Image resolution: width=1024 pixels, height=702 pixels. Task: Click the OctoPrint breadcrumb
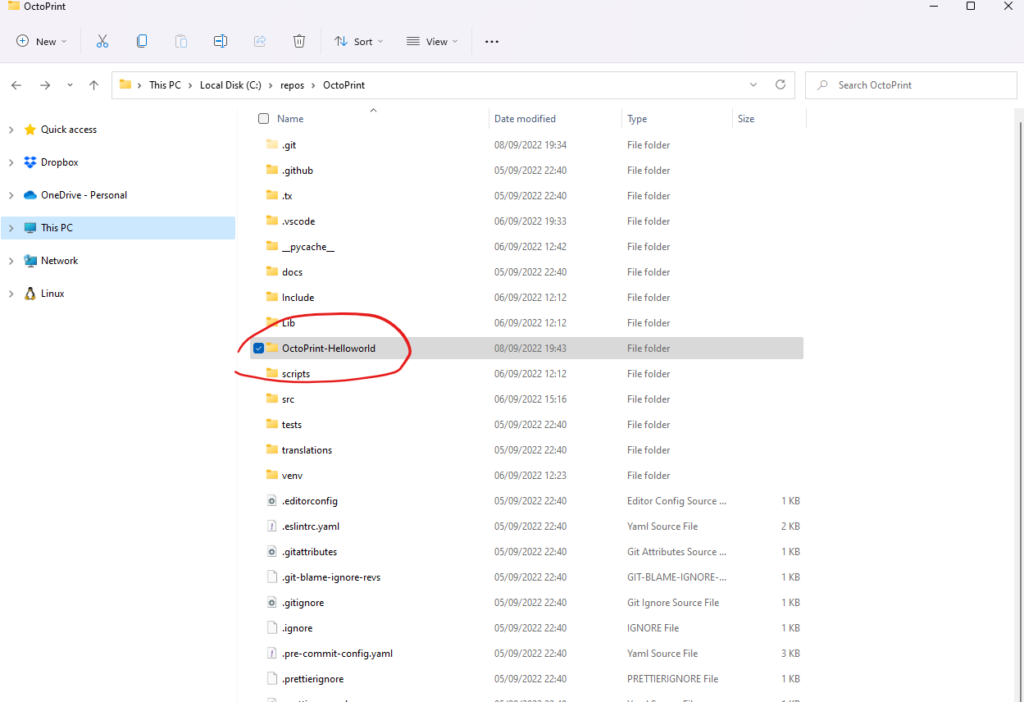344,85
